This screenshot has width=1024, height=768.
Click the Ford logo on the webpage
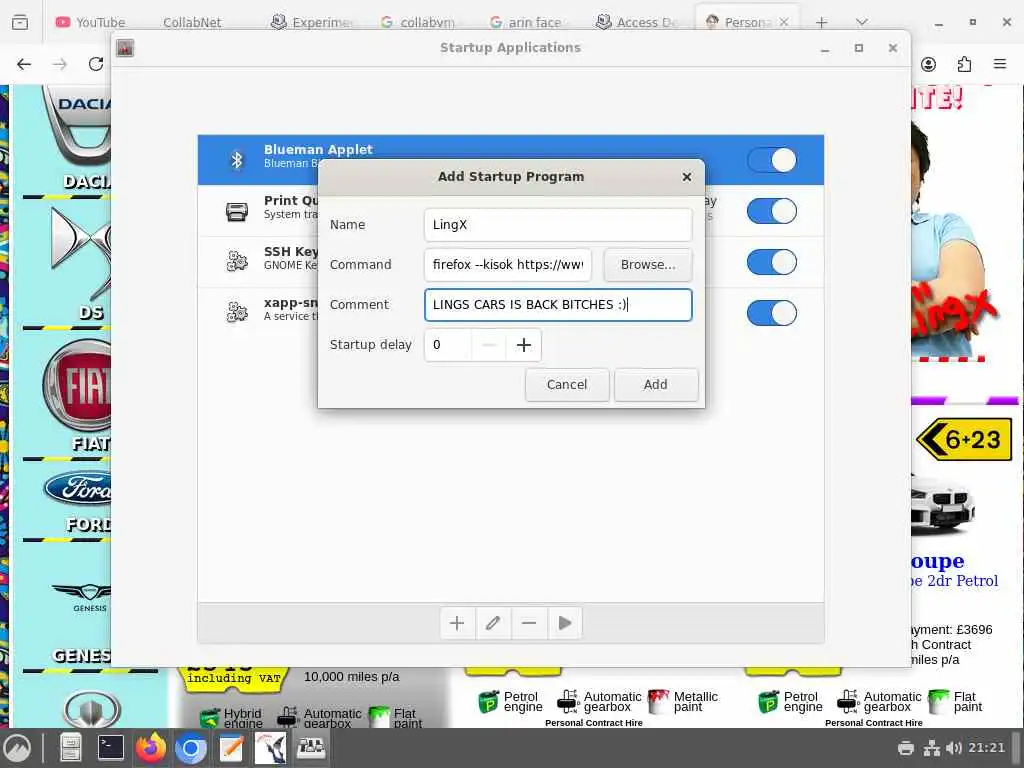(x=78, y=488)
